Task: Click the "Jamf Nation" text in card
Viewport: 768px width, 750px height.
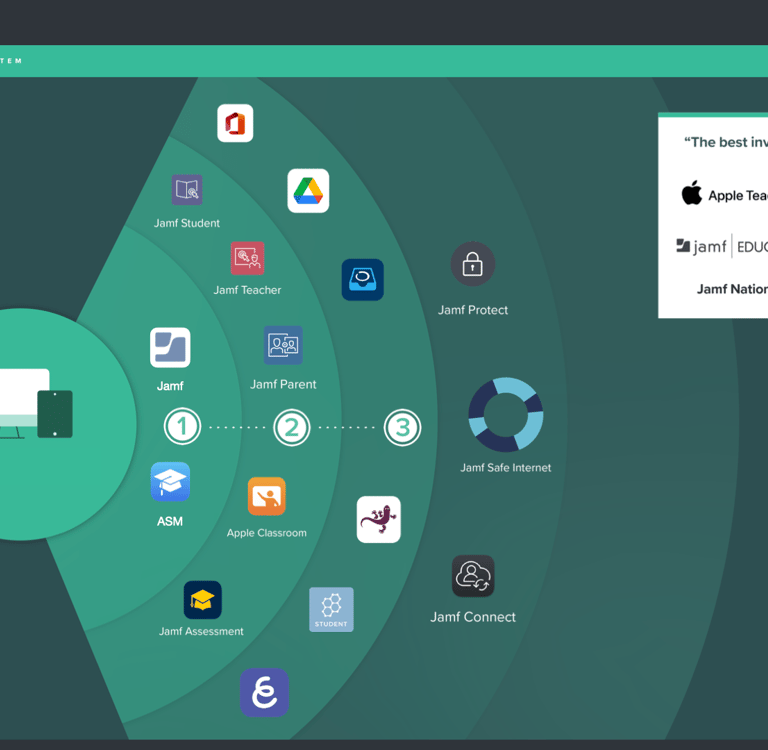Action: click(732, 289)
